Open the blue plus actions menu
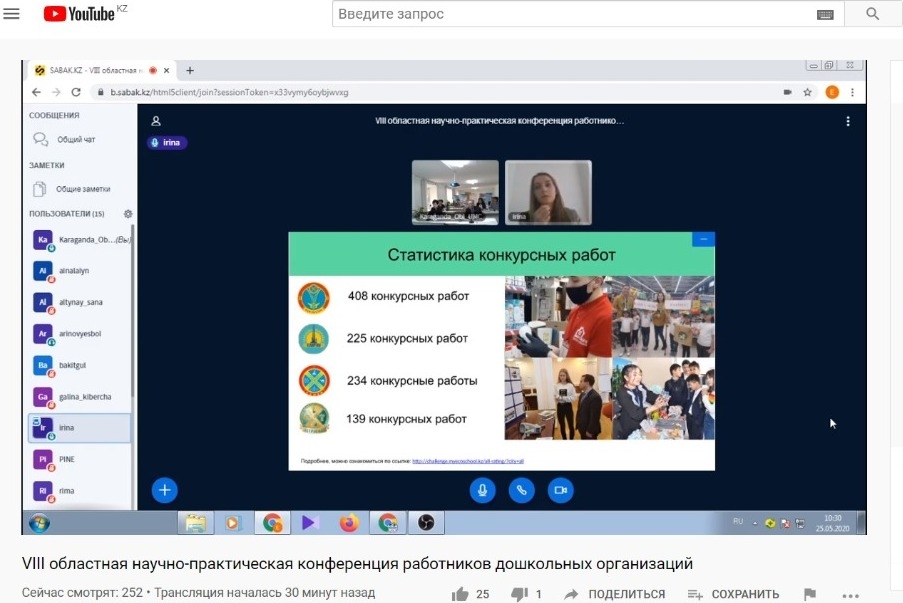Image resolution: width=903 pixels, height=603 pixels. (165, 490)
